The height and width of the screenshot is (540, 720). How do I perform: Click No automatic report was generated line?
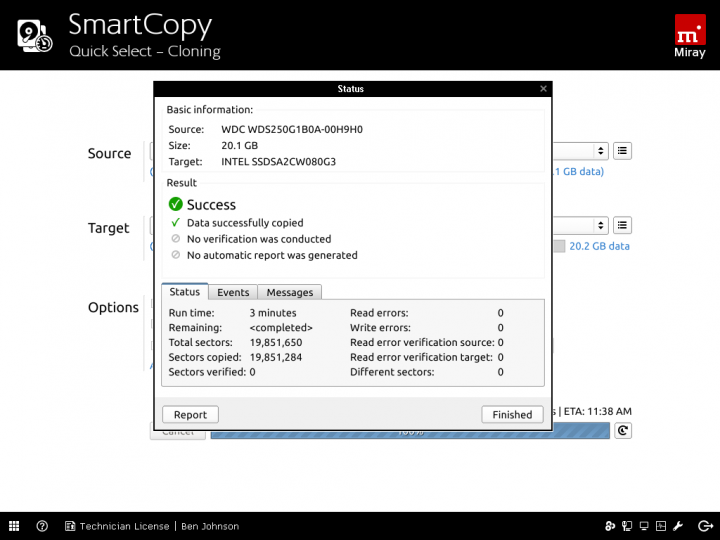(272, 255)
